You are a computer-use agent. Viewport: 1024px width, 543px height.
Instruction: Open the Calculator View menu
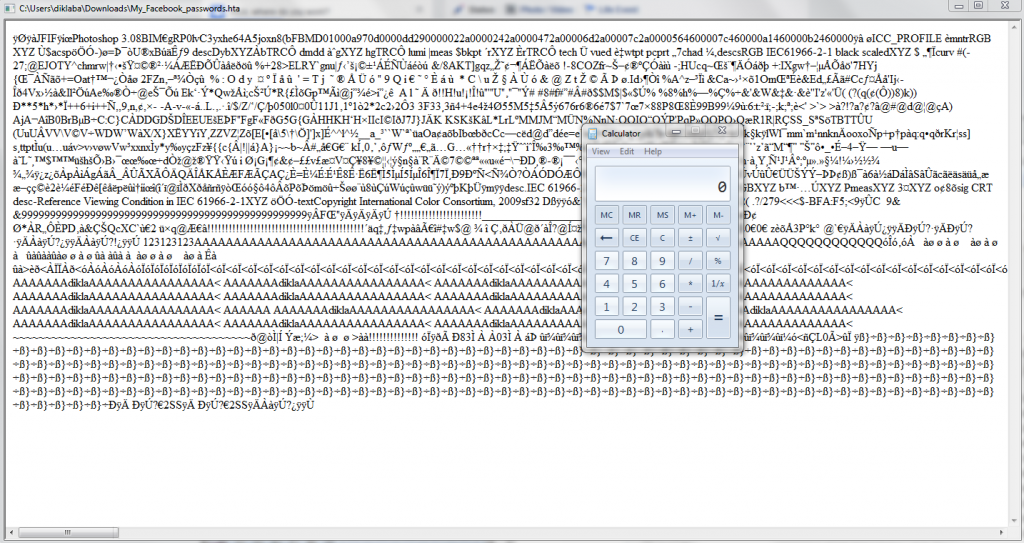pyautogui.click(x=601, y=151)
